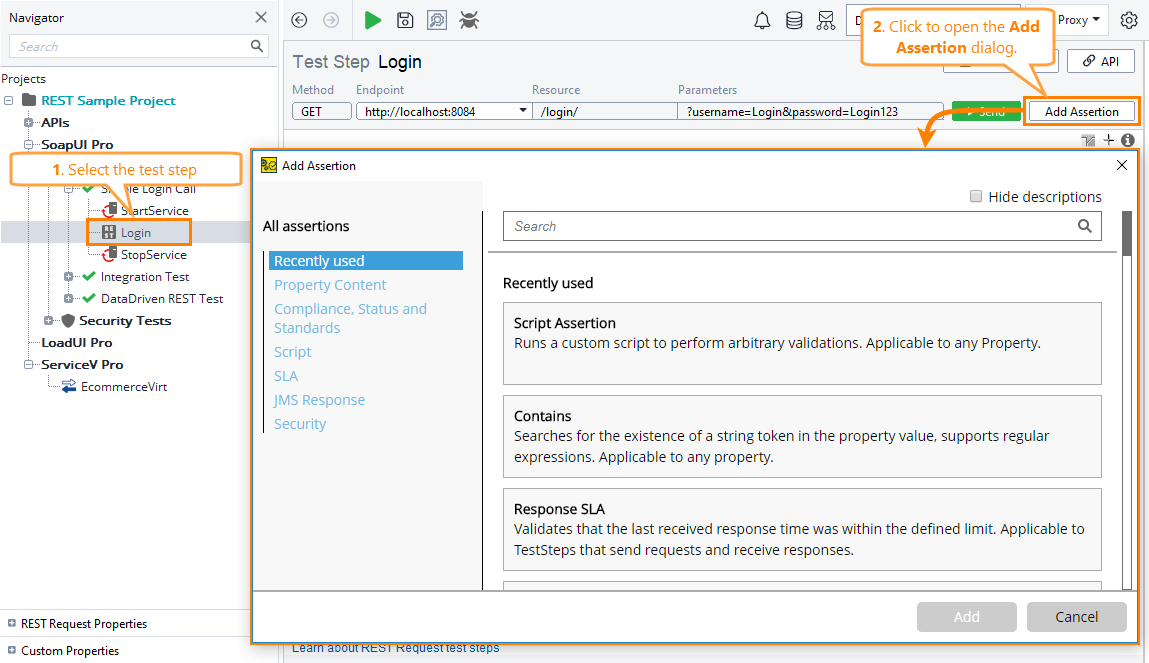Viewport: 1149px width, 663px height.
Task: Select the Script assertion category
Action: coord(292,352)
